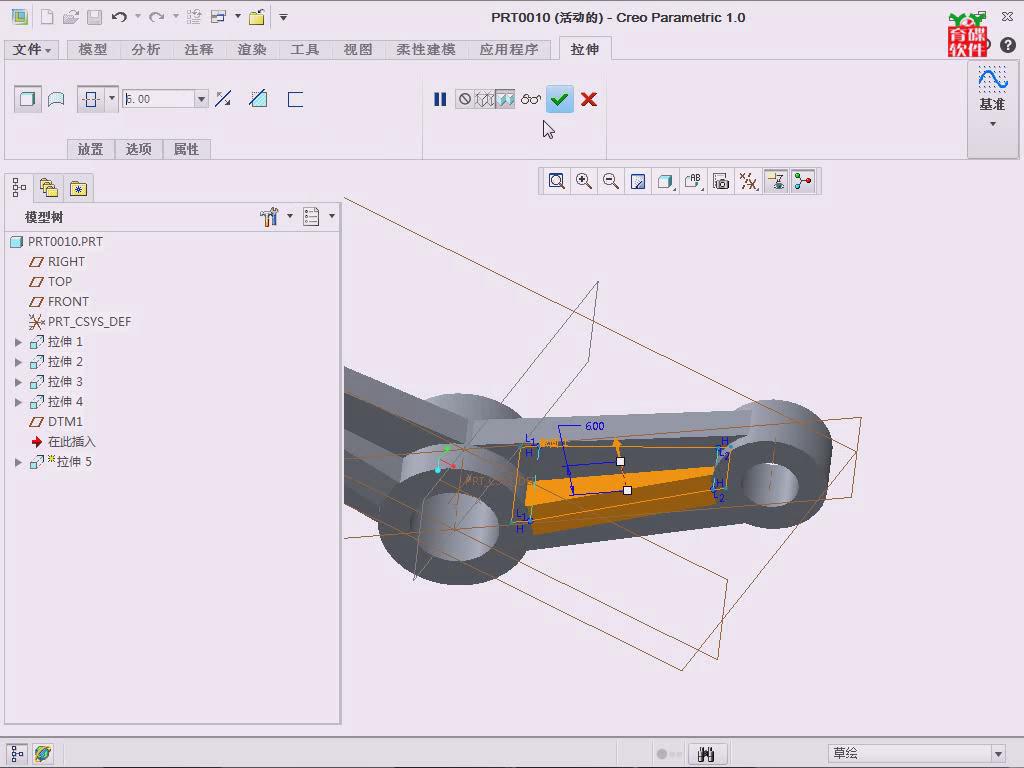Open the depth type dropdown arrow

point(112,99)
